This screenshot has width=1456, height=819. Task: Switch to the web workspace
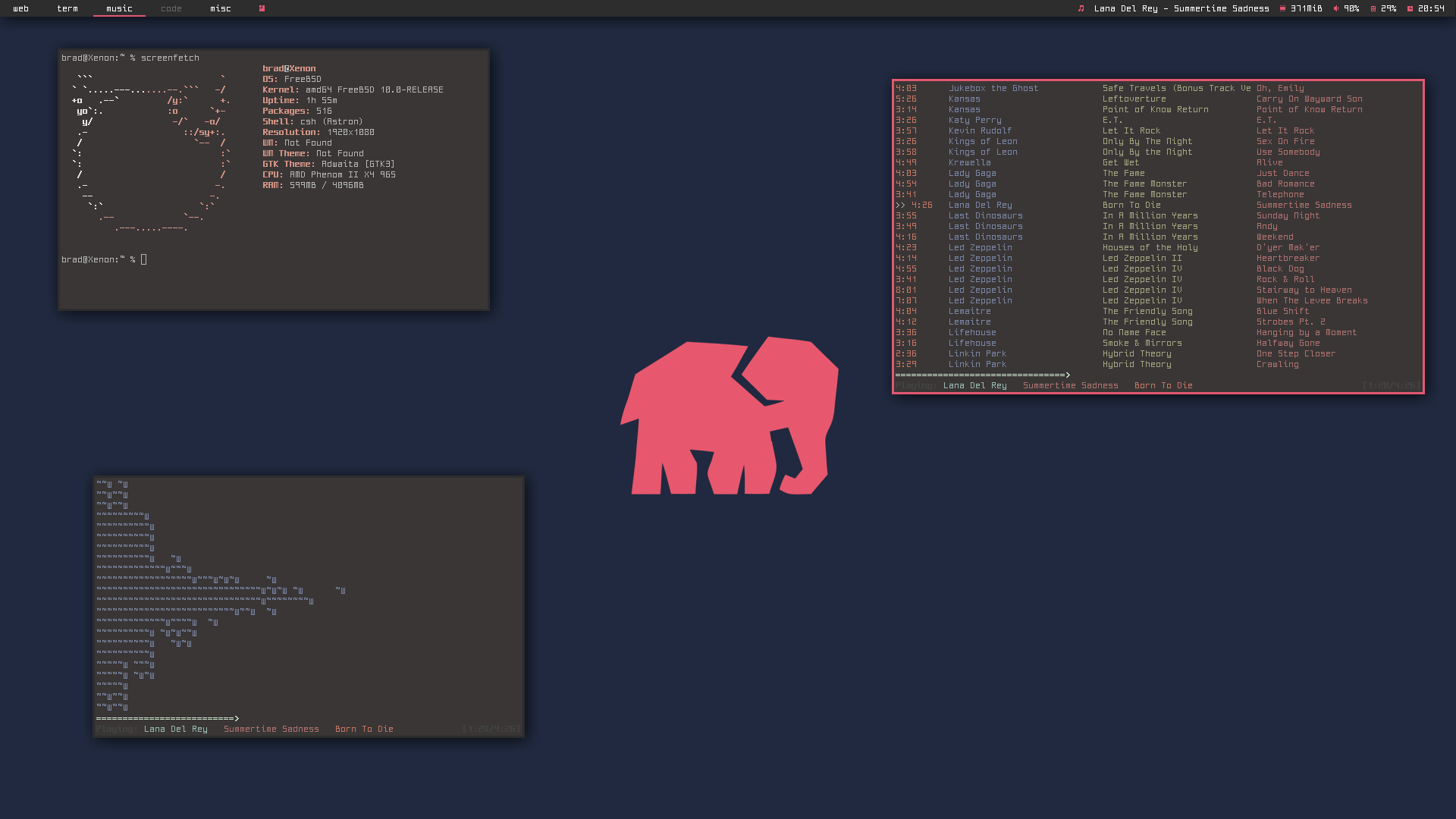click(21, 8)
